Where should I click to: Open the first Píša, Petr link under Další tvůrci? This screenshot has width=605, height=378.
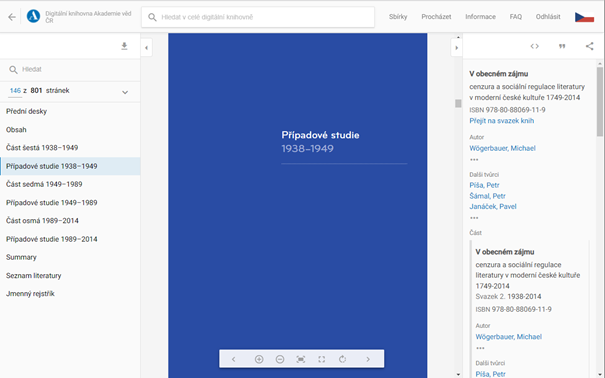pyautogui.click(x=484, y=185)
